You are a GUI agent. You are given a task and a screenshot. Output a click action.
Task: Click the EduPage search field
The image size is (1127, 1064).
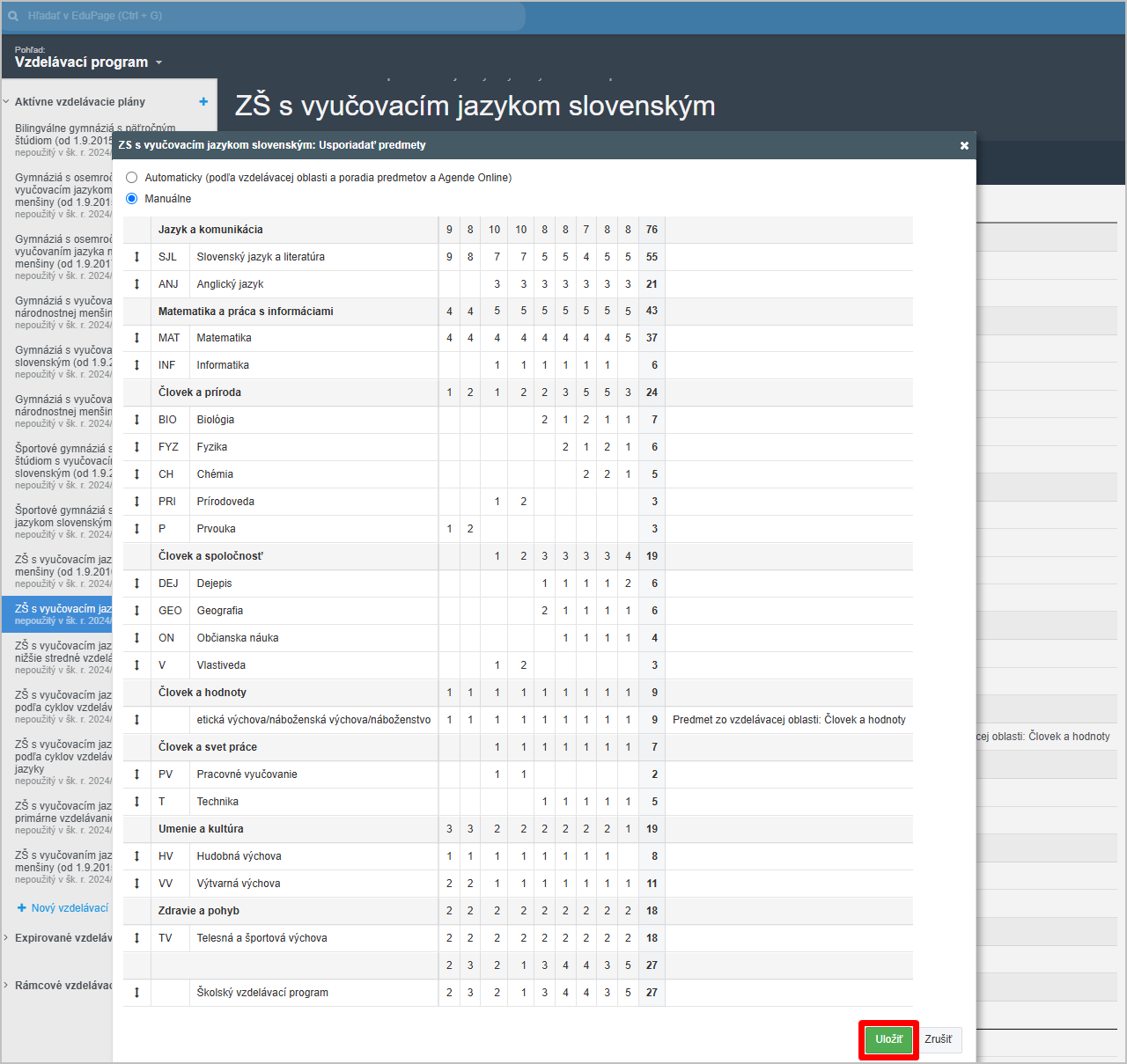click(x=264, y=16)
